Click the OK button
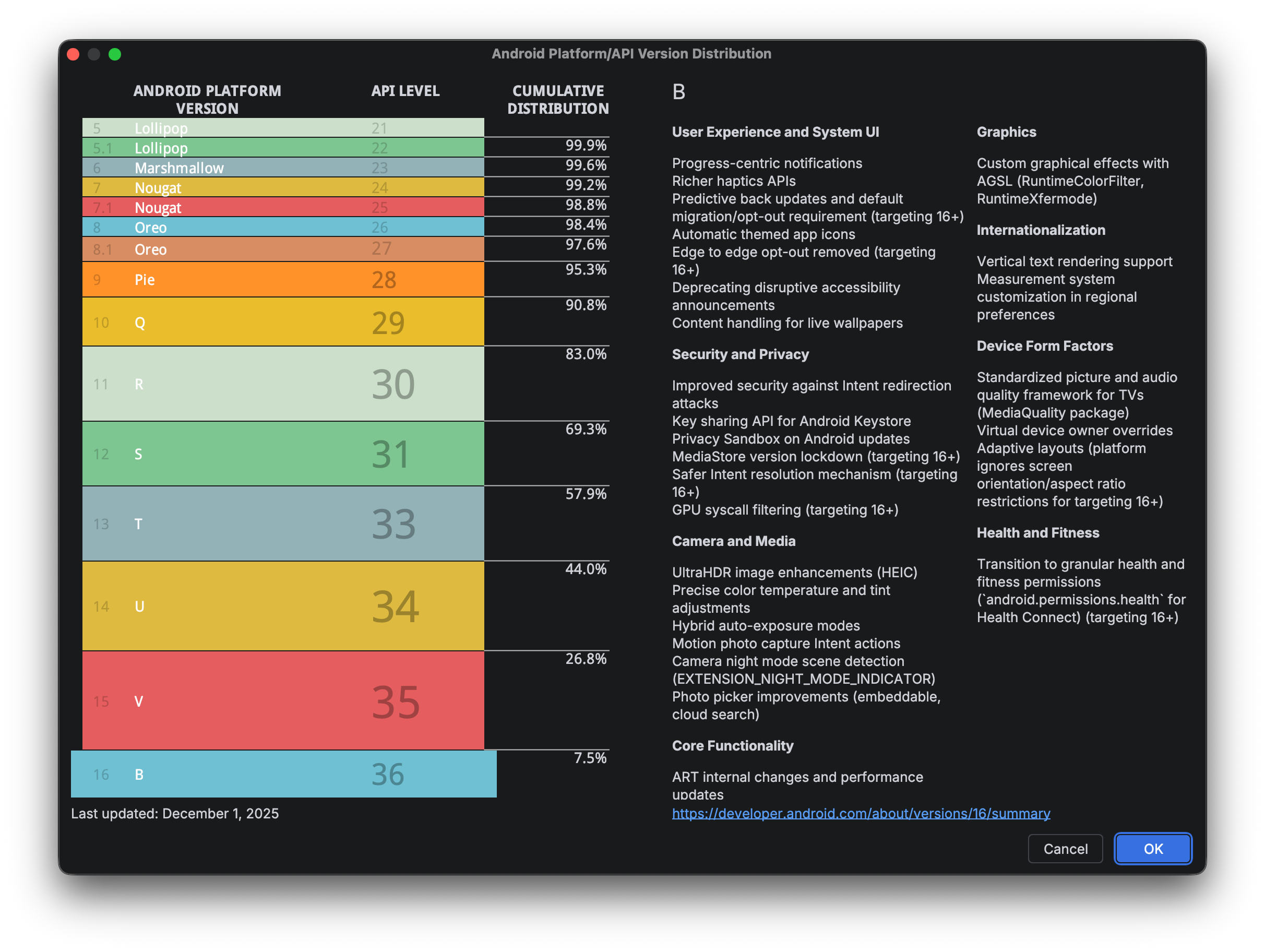1265x952 pixels. [1152, 849]
